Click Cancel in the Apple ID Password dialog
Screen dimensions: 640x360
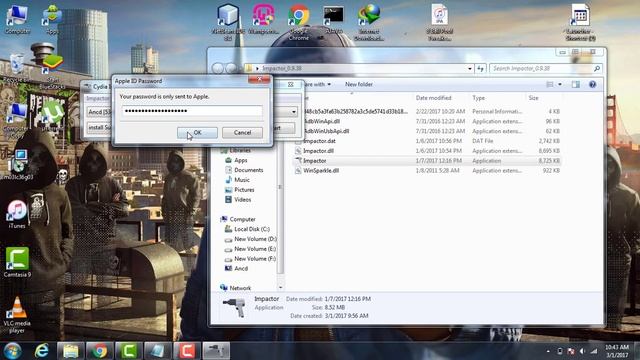(x=242, y=133)
